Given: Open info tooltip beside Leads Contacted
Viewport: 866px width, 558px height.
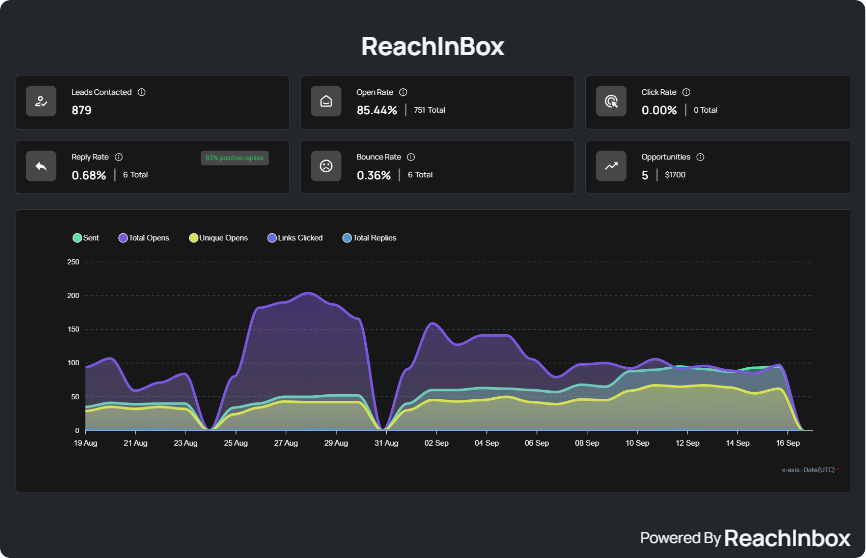Looking at the screenshot, I should tap(141, 92).
